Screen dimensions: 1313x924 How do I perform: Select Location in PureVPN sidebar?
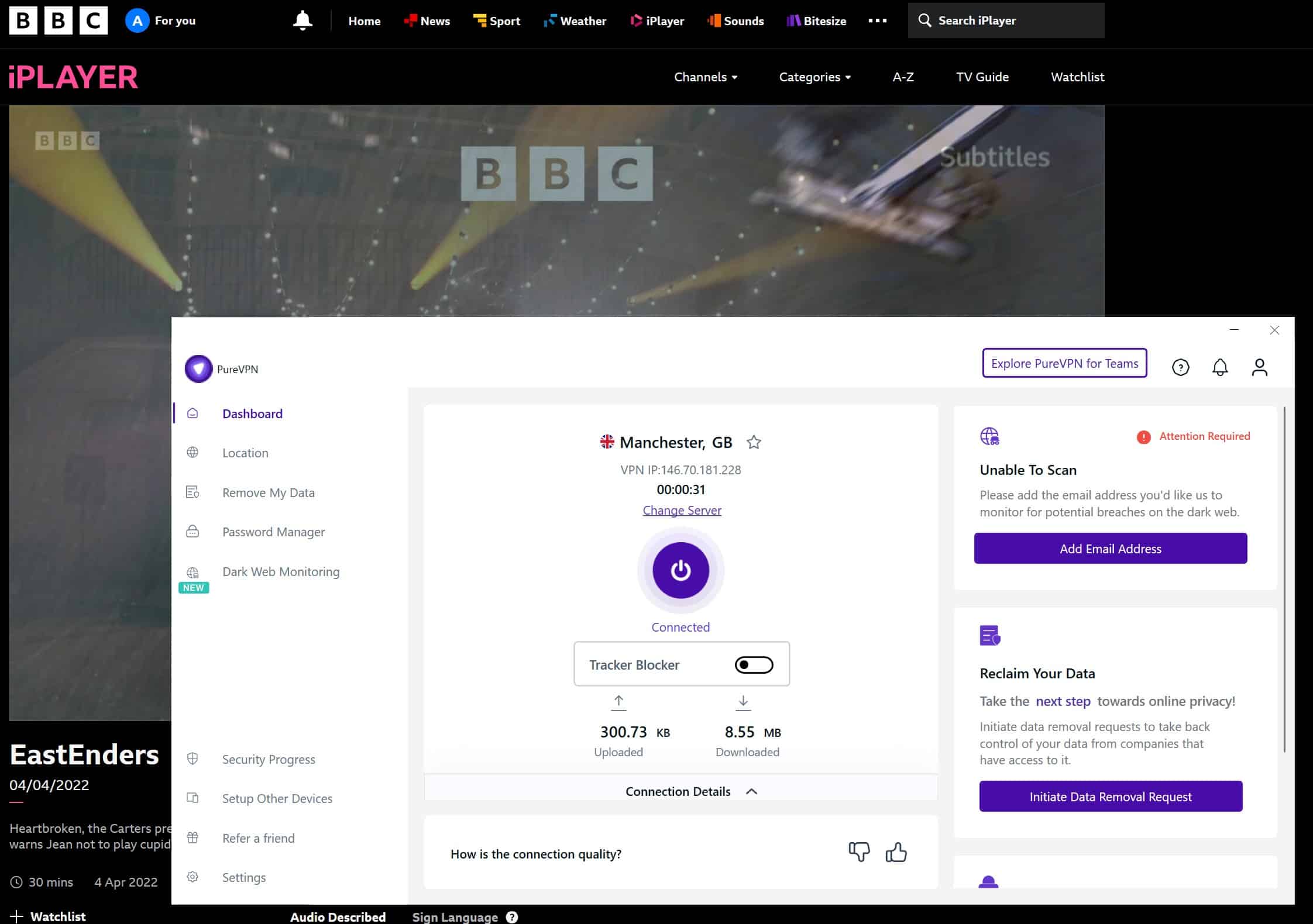(x=245, y=453)
